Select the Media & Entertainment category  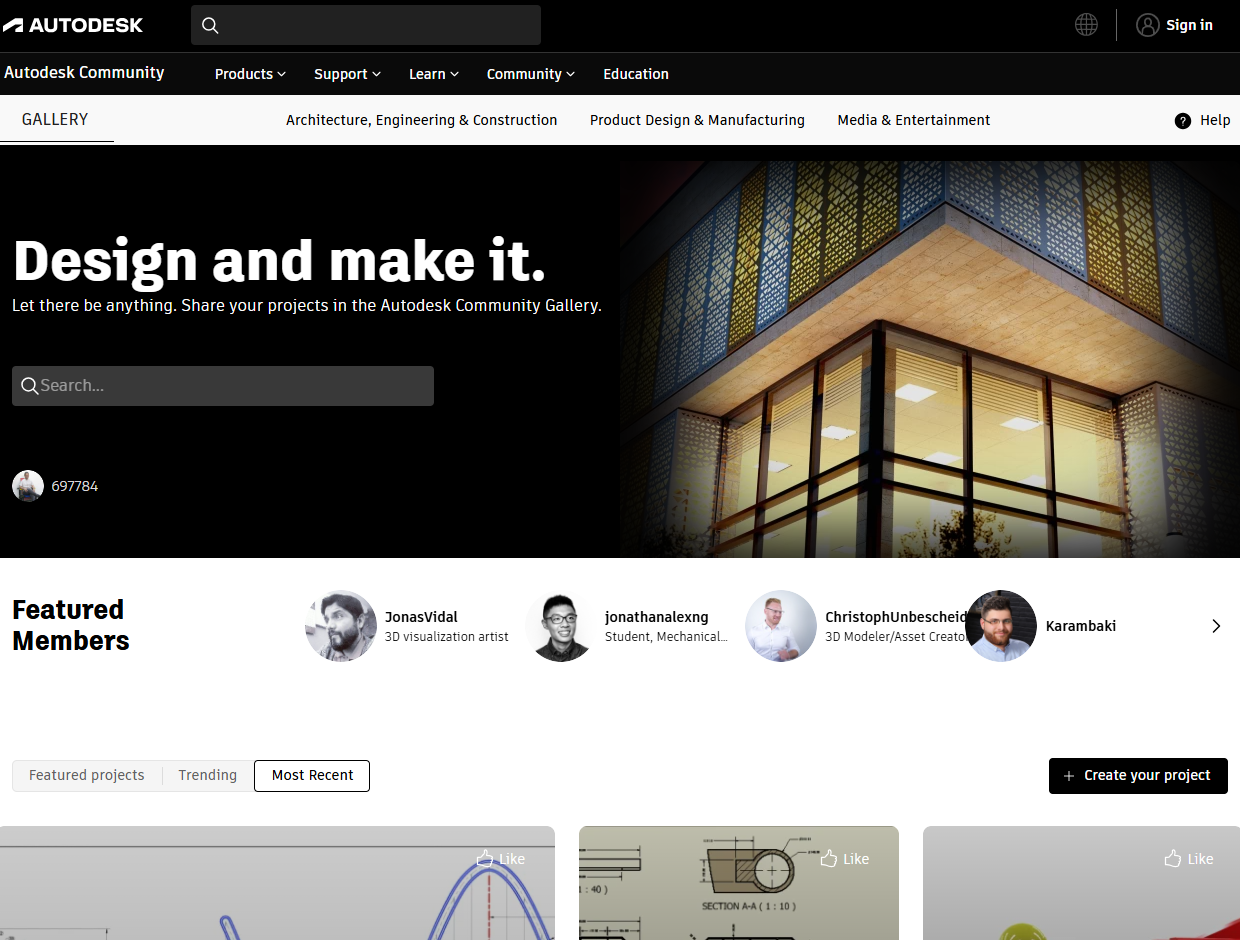click(x=913, y=119)
